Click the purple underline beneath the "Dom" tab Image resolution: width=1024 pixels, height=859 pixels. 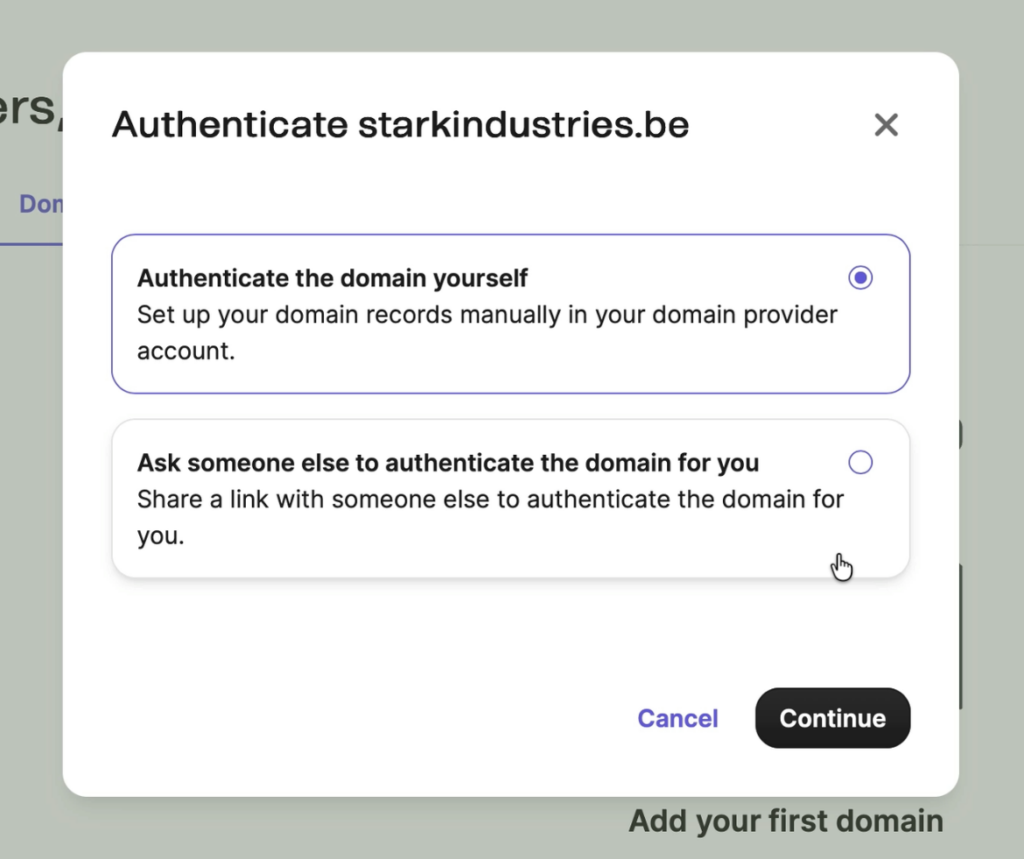pyautogui.click(x=31, y=243)
